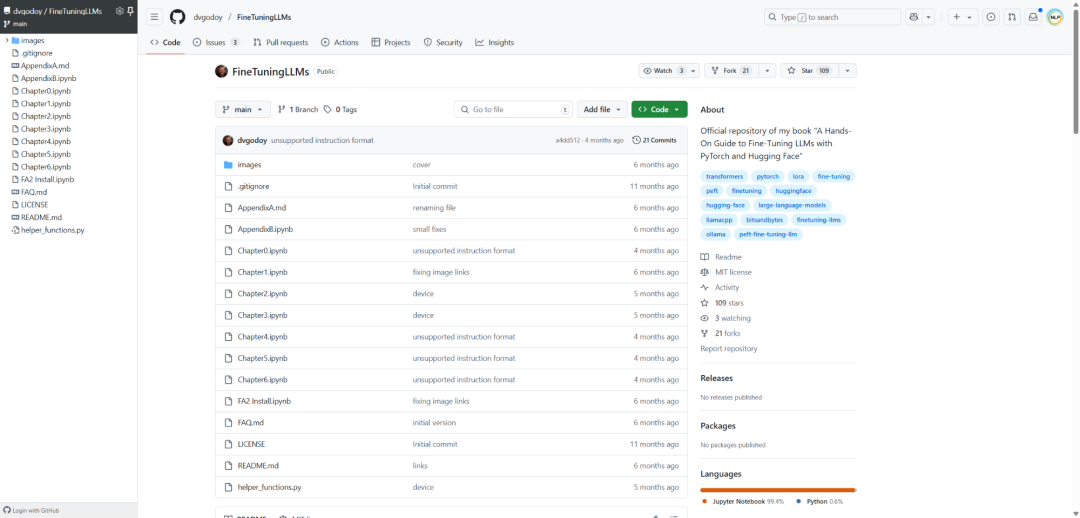1080x518 pixels.
Task: Pin the Octotree sidebar
Action: coord(130,11)
